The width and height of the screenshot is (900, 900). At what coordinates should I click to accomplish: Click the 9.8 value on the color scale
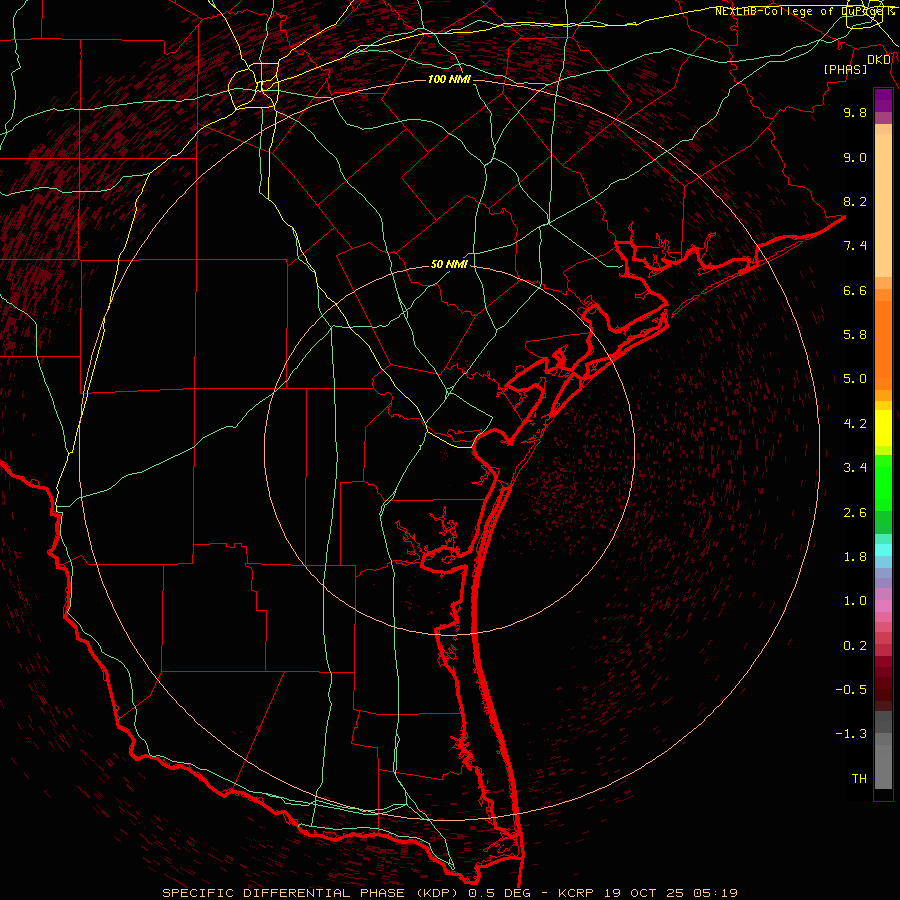[x=855, y=112]
